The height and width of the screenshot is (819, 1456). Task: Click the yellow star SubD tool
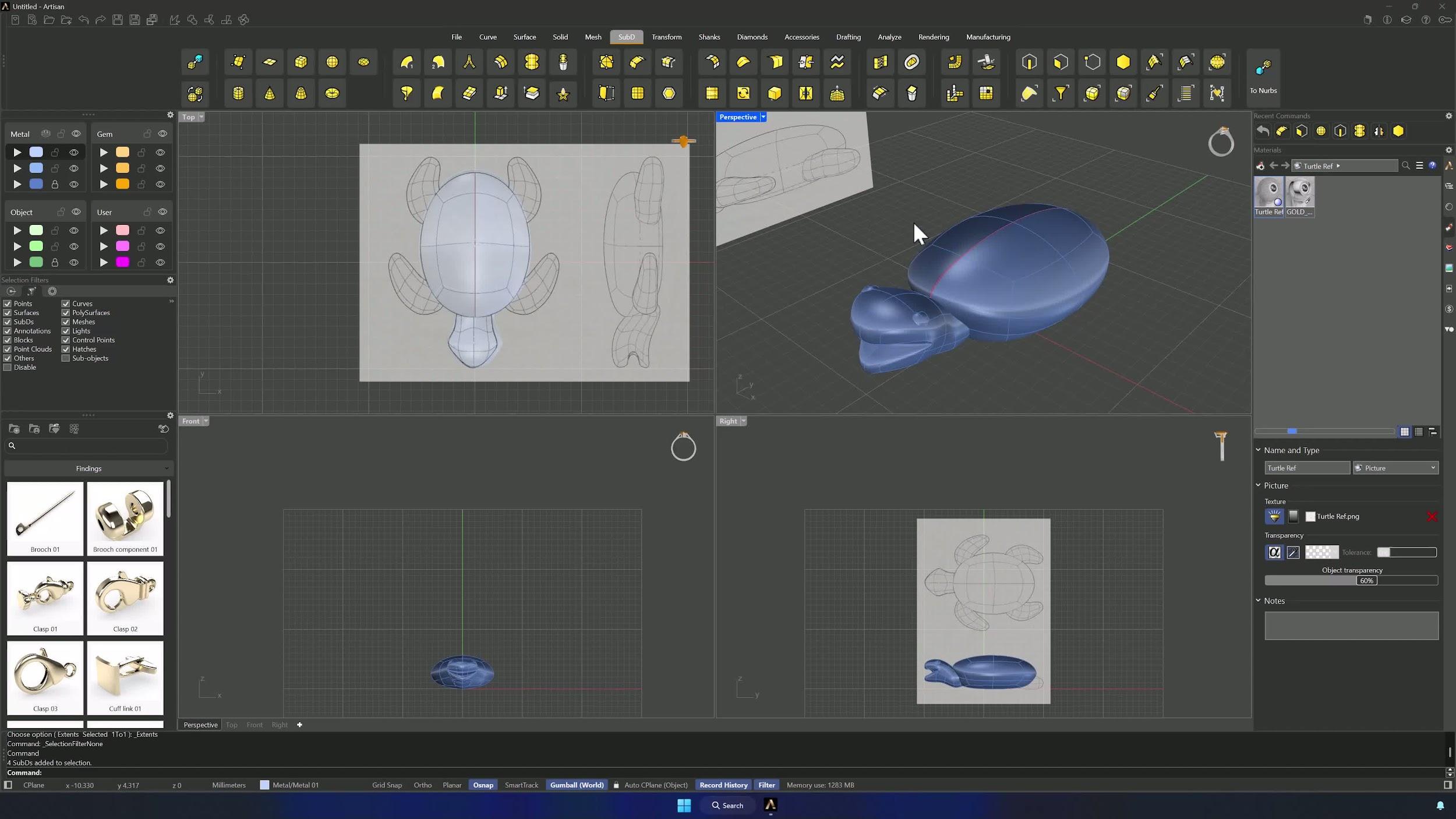click(563, 93)
